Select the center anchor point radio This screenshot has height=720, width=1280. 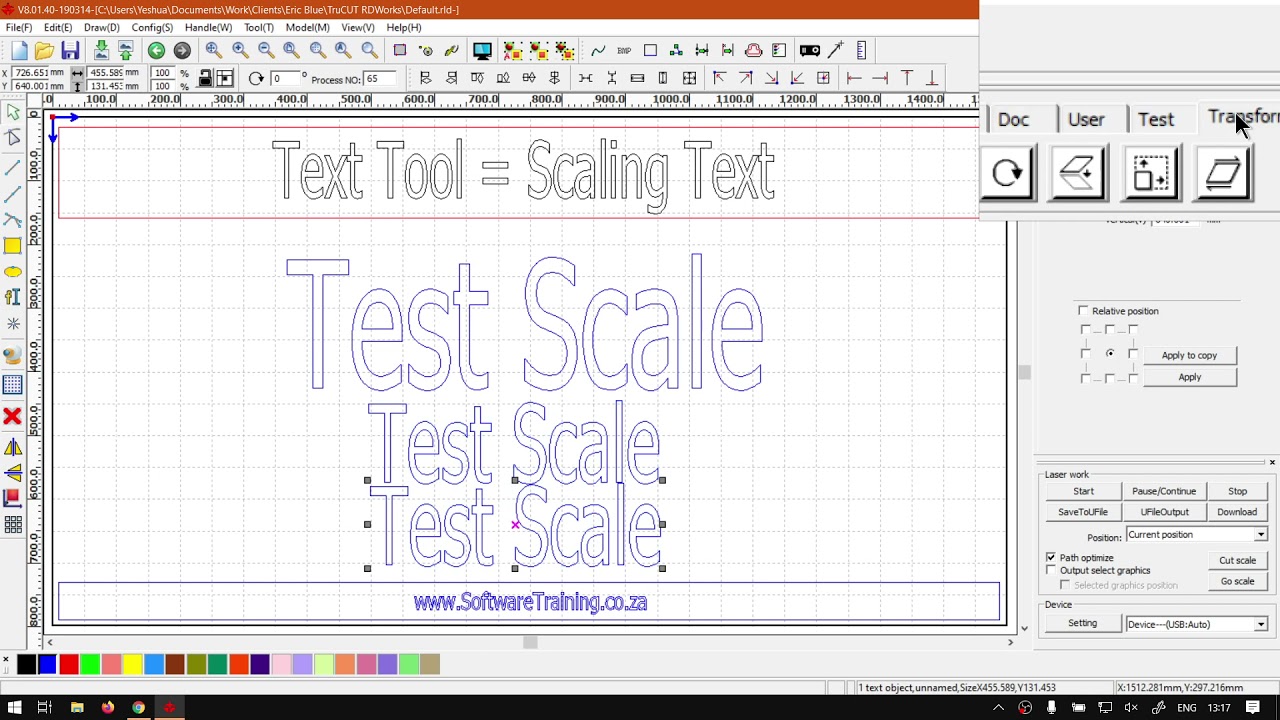1110,353
